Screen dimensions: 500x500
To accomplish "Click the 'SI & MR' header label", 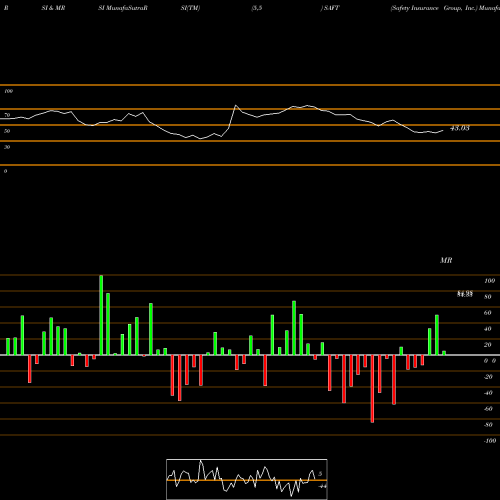I will pyautogui.click(x=53, y=8).
